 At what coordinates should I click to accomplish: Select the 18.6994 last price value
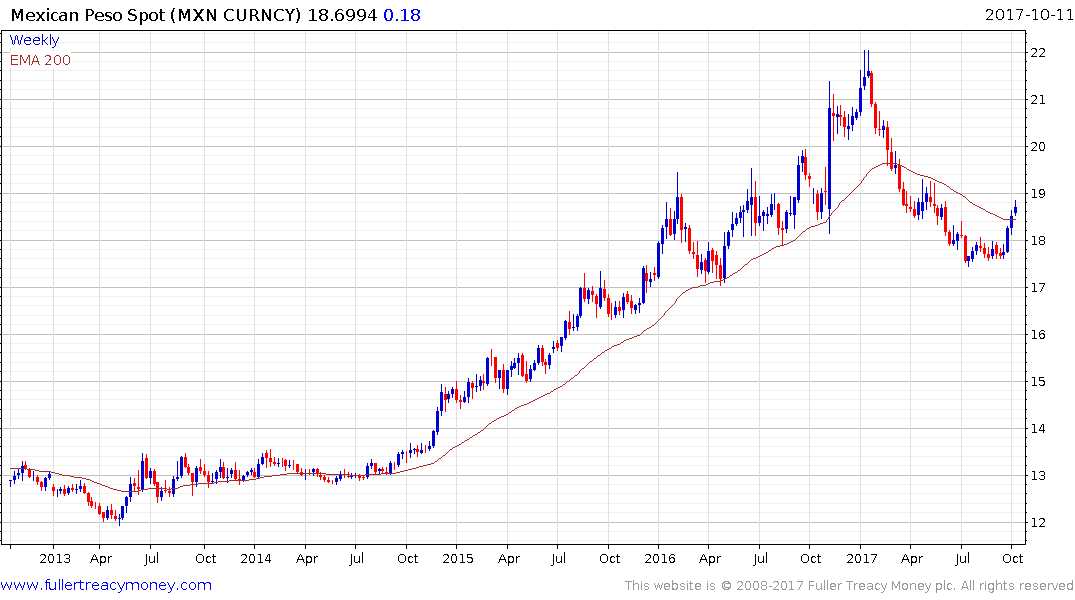[x=342, y=15]
